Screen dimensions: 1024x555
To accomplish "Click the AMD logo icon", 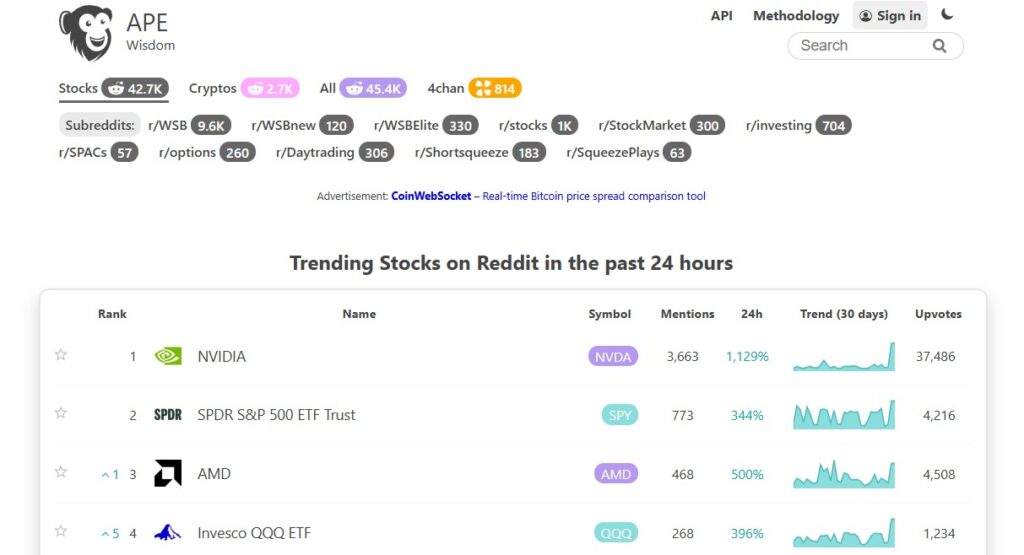I will pos(168,473).
